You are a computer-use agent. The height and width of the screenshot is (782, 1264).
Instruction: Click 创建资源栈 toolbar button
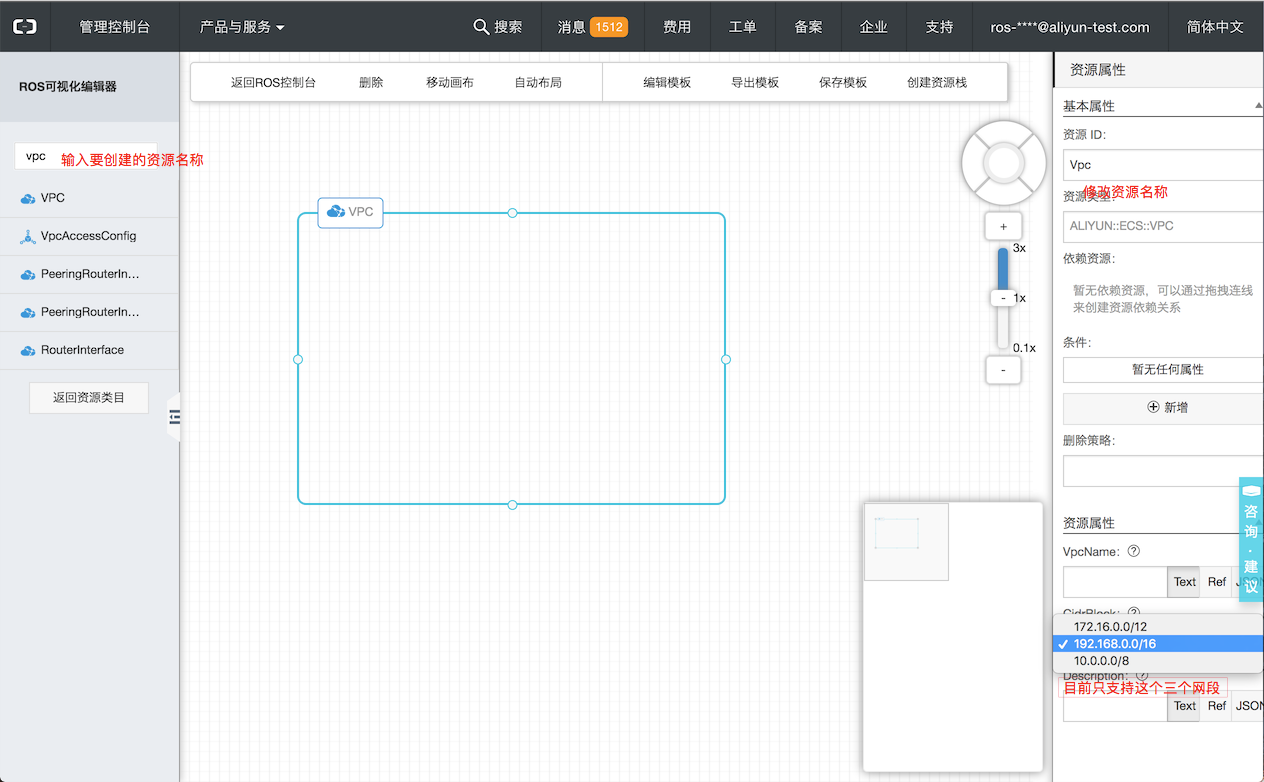pyautogui.click(x=937, y=83)
